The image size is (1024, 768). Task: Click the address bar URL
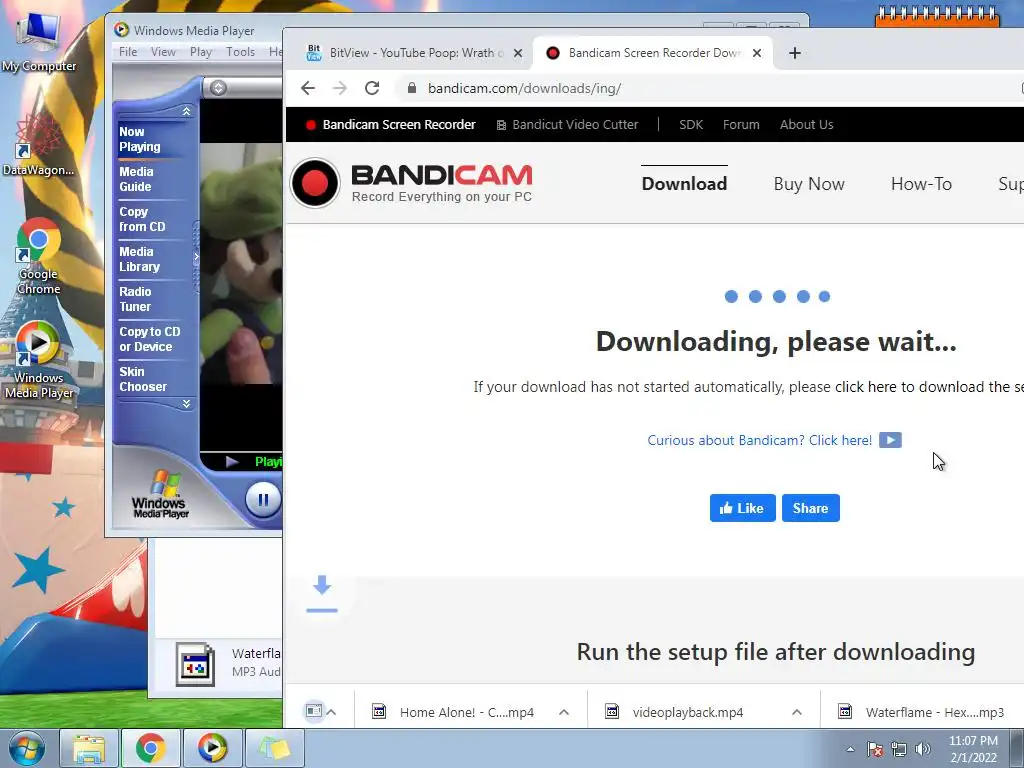524,88
